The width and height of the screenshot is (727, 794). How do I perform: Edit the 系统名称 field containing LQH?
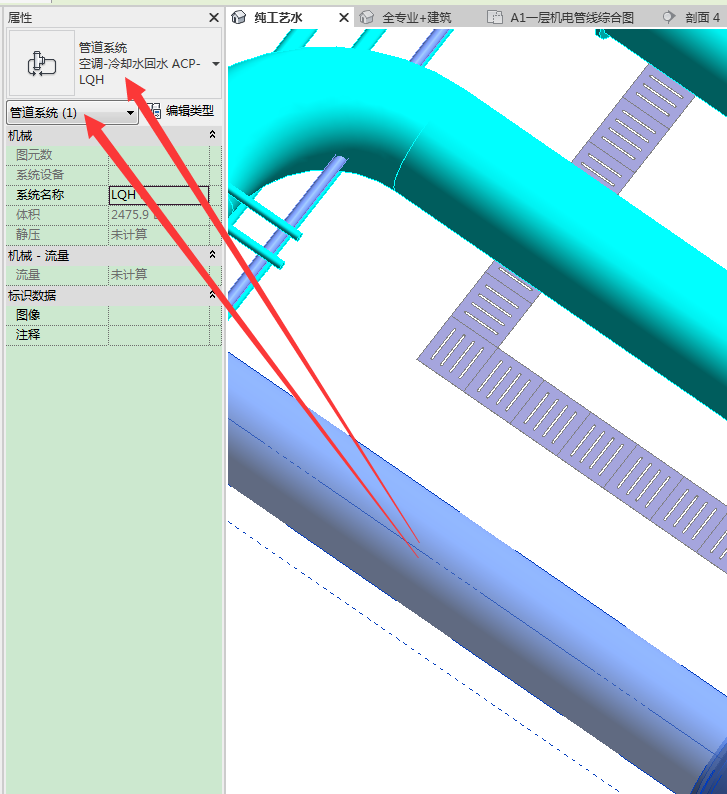pyautogui.click(x=158, y=195)
